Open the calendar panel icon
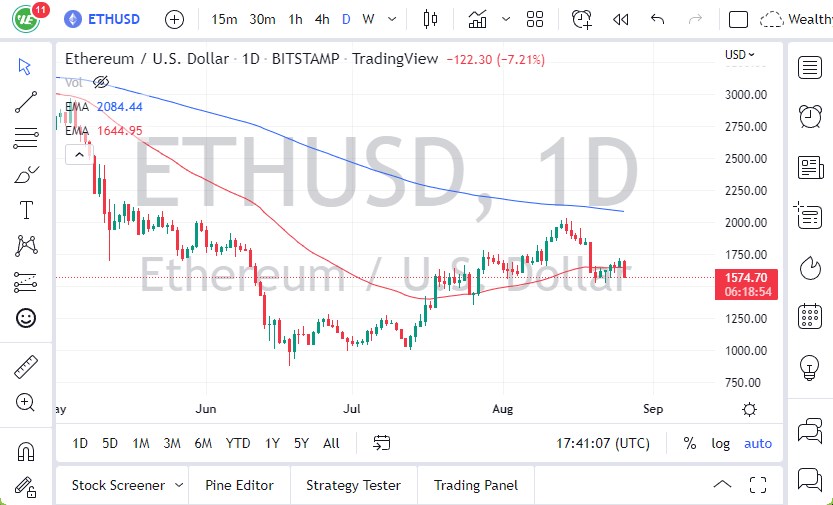The height and width of the screenshot is (505, 833). [810, 317]
